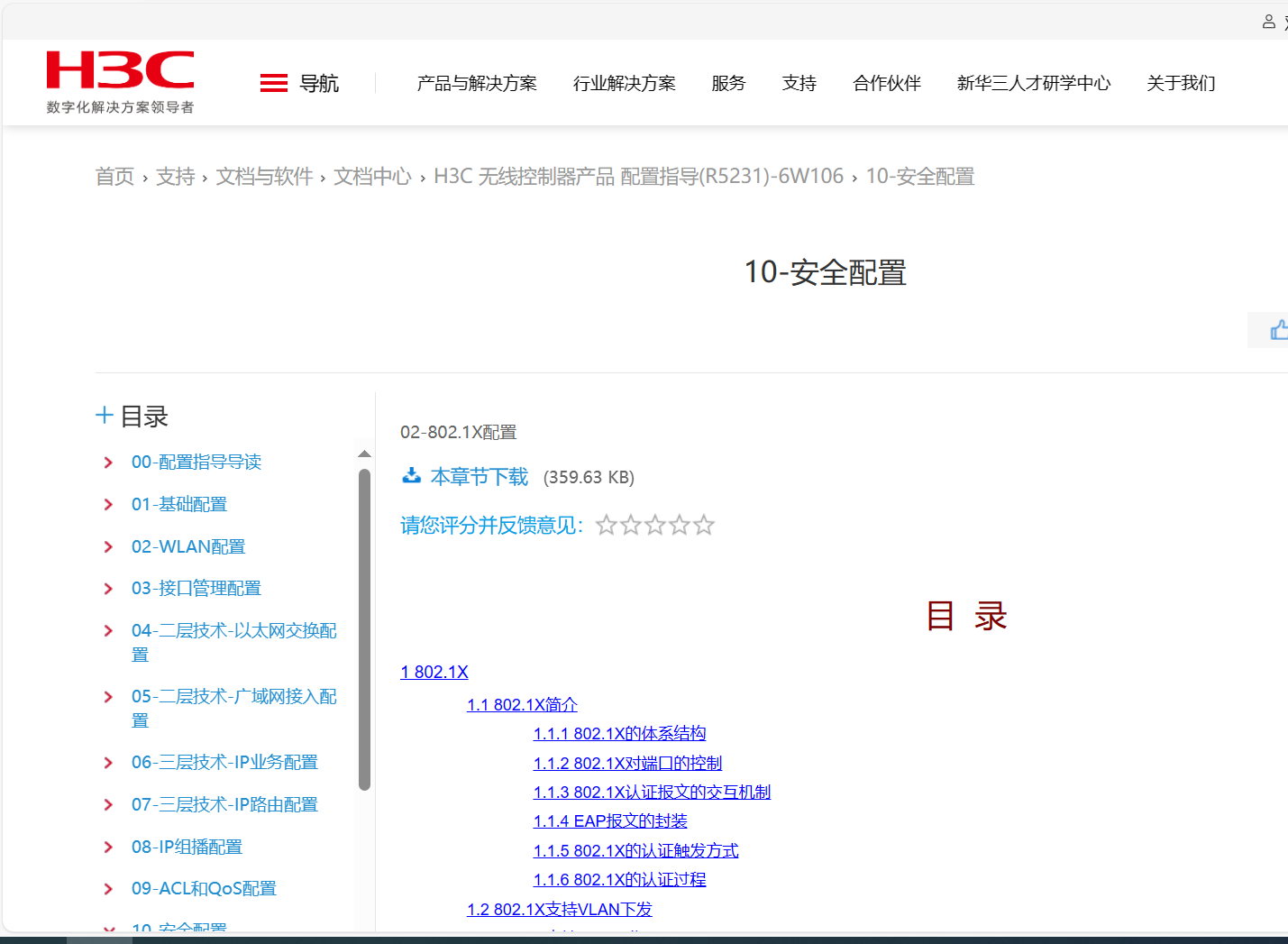1288x944 pixels.
Task: Open the 服务 menu
Action: tap(728, 83)
